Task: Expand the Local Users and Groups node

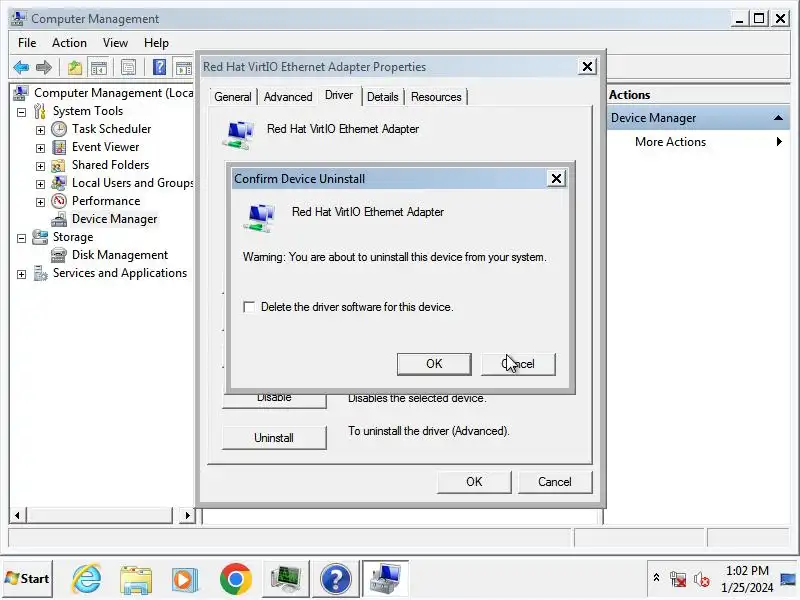Action: pos(40,184)
